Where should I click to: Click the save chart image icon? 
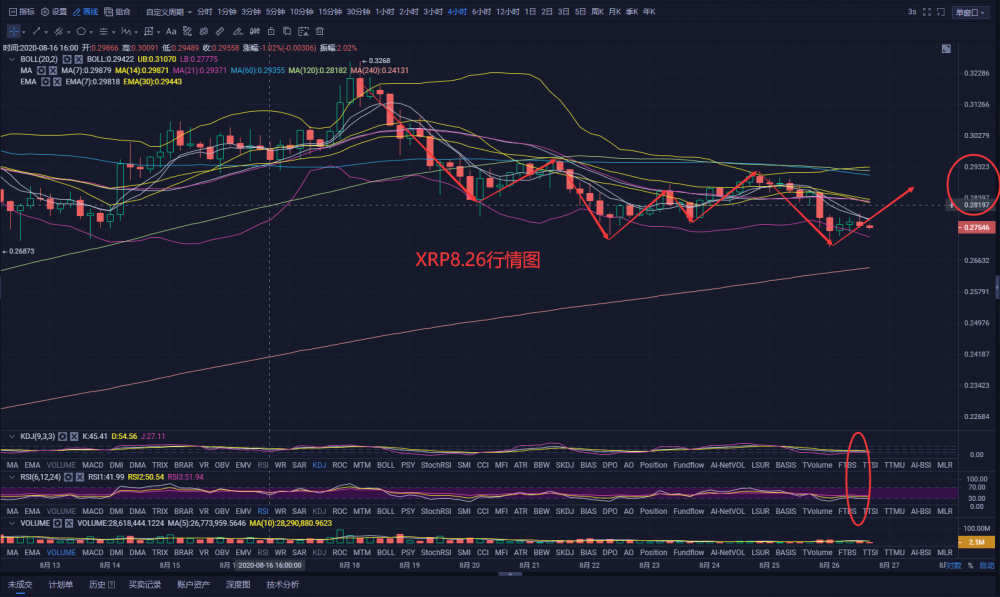pyautogui.click(x=304, y=31)
